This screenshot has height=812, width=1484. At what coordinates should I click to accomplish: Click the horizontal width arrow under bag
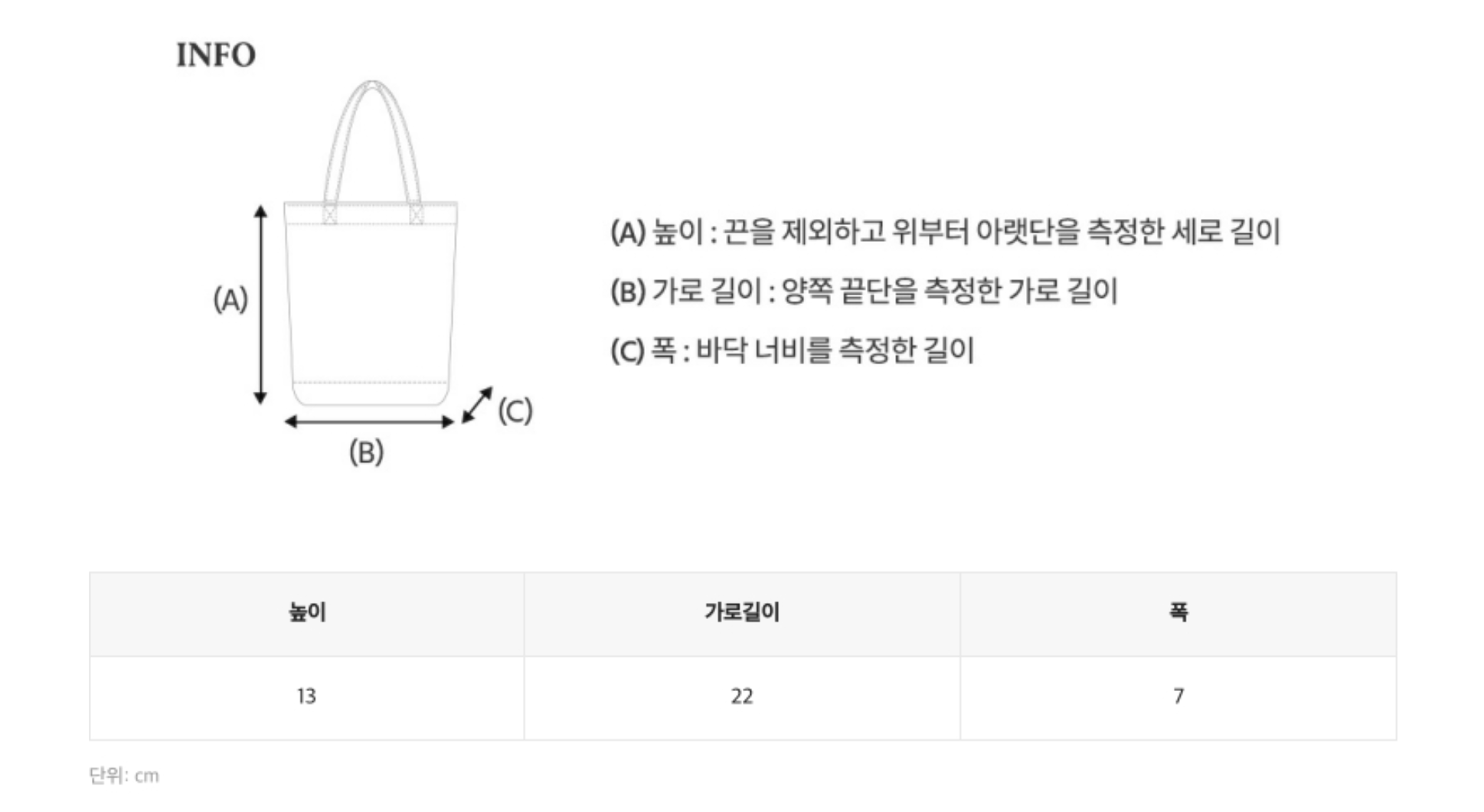pos(369,421)
